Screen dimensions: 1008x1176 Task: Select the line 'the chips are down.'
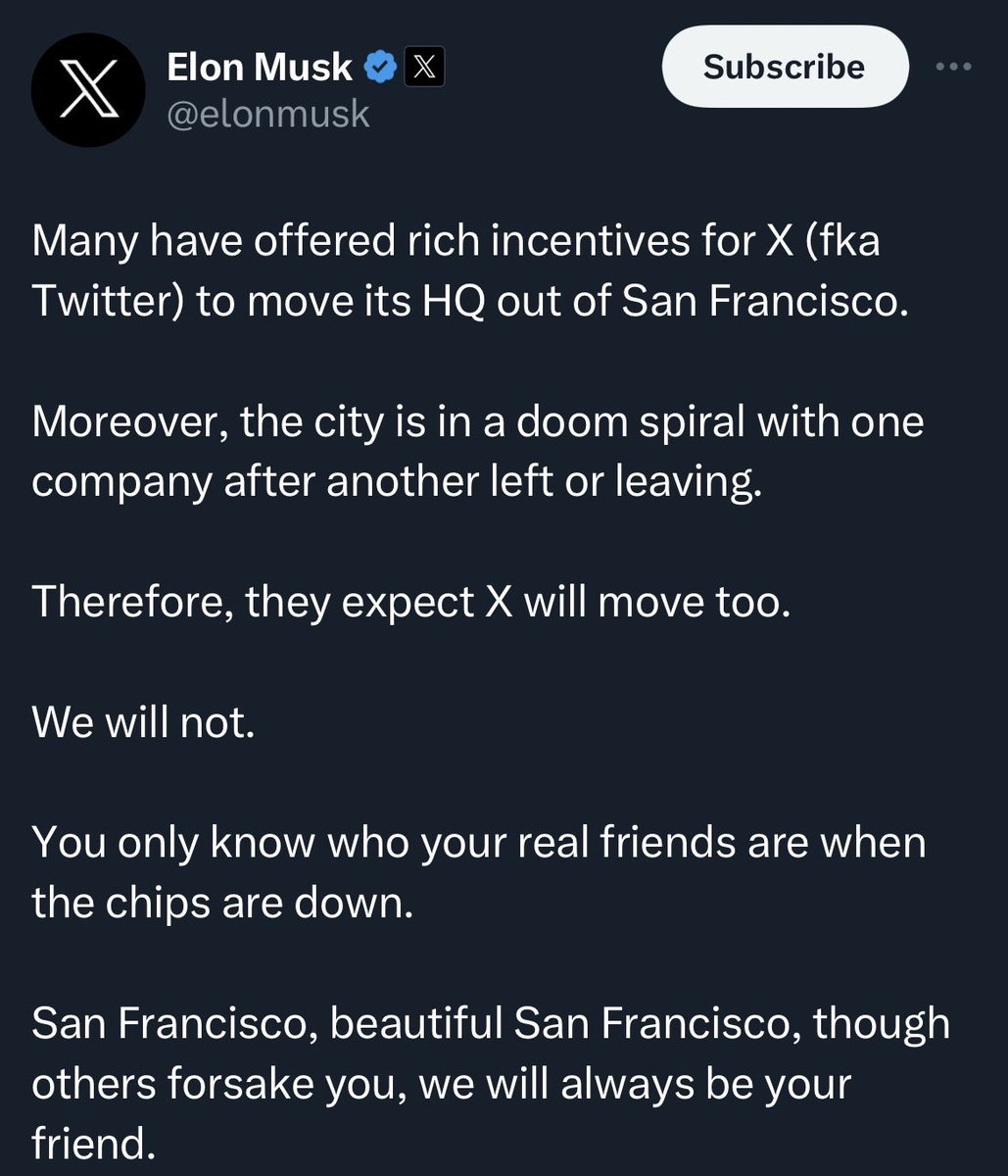[x=222, y=903]
